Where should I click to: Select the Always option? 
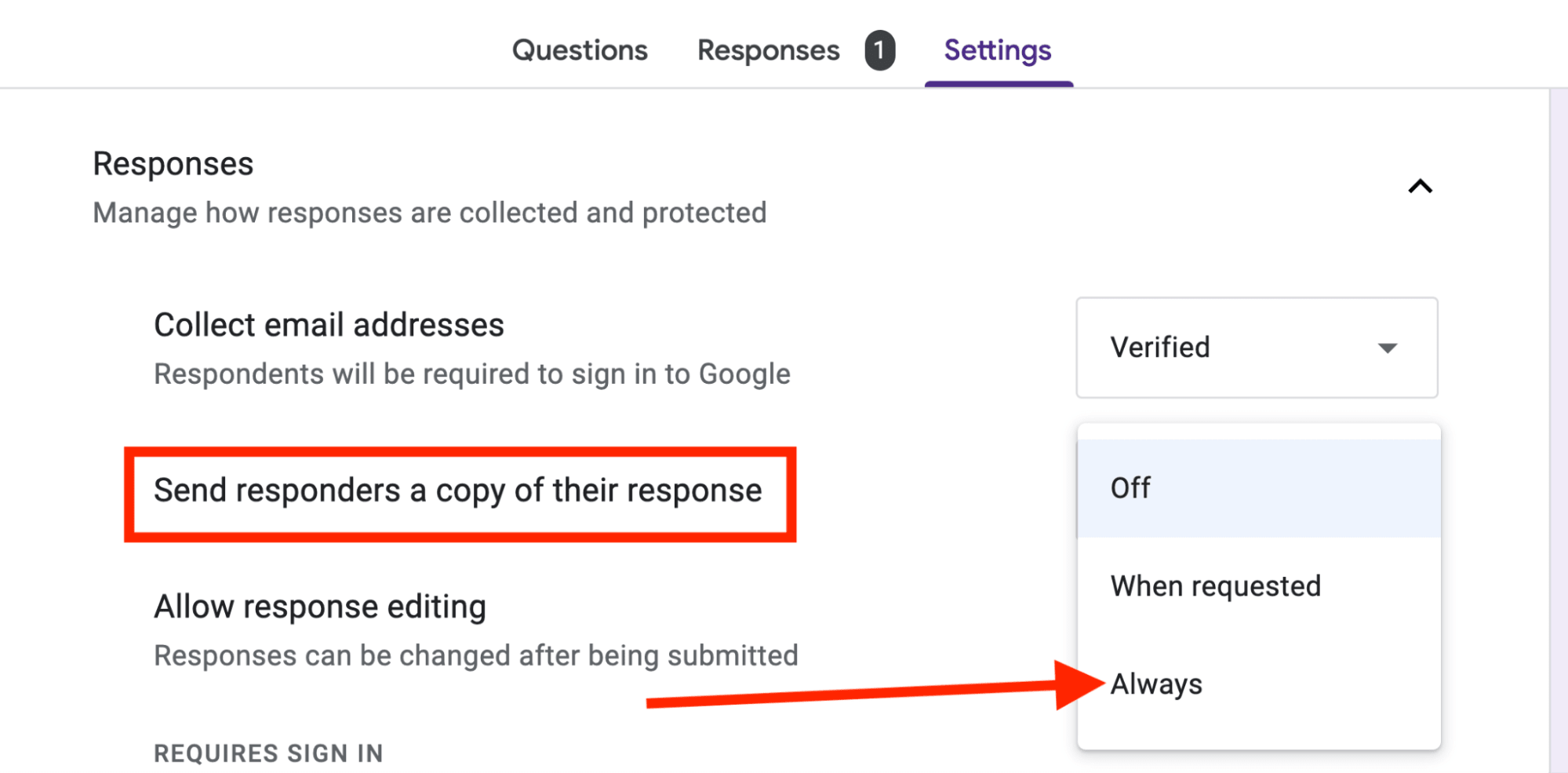pos(1155,683)
